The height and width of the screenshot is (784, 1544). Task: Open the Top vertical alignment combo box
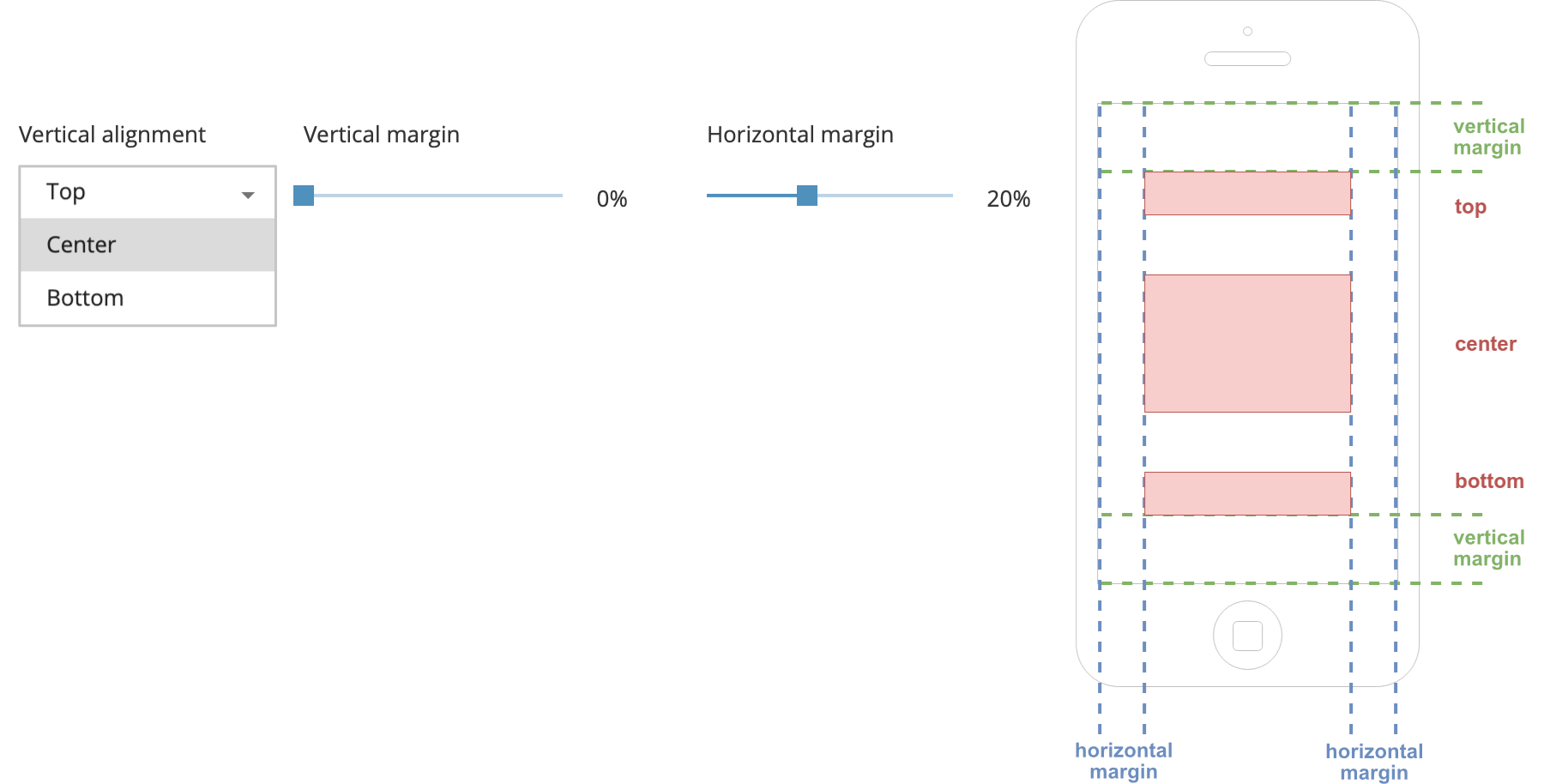pyautogui.click(x=146, y=192)
